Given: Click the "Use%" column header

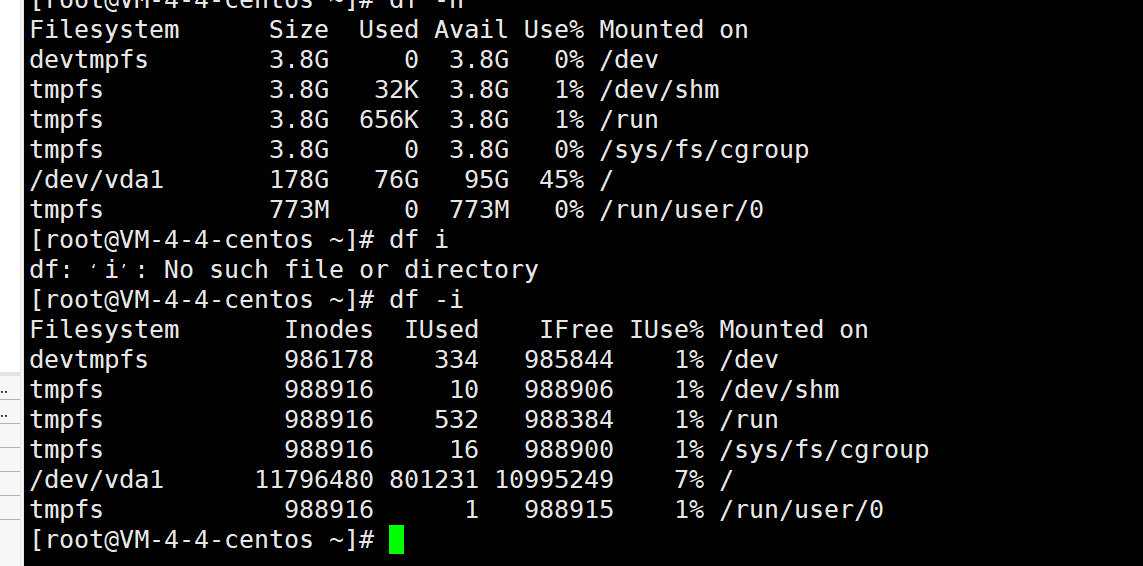Looking at the screenshot, I should pos(553,30).
